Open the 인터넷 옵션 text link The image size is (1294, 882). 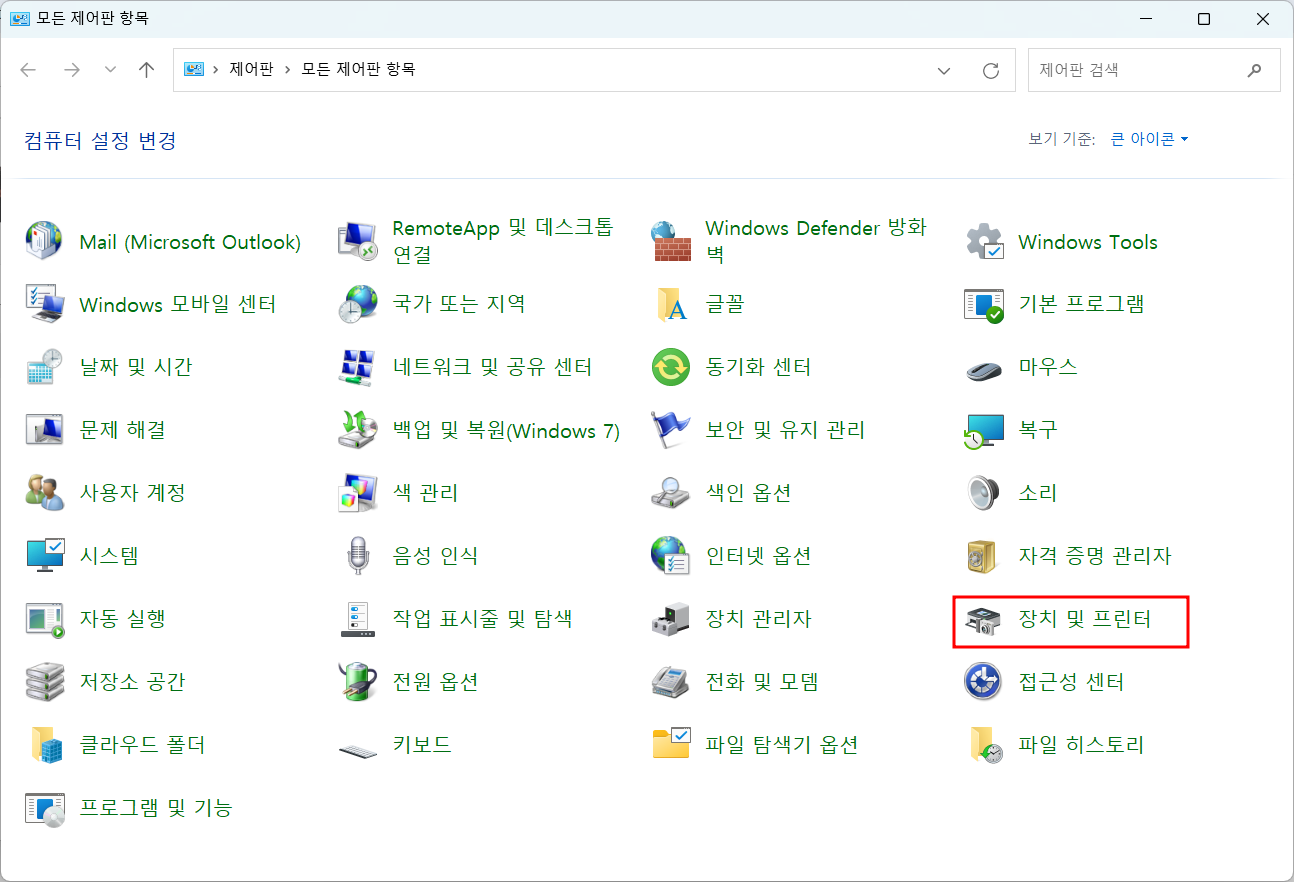pos(758,556)
